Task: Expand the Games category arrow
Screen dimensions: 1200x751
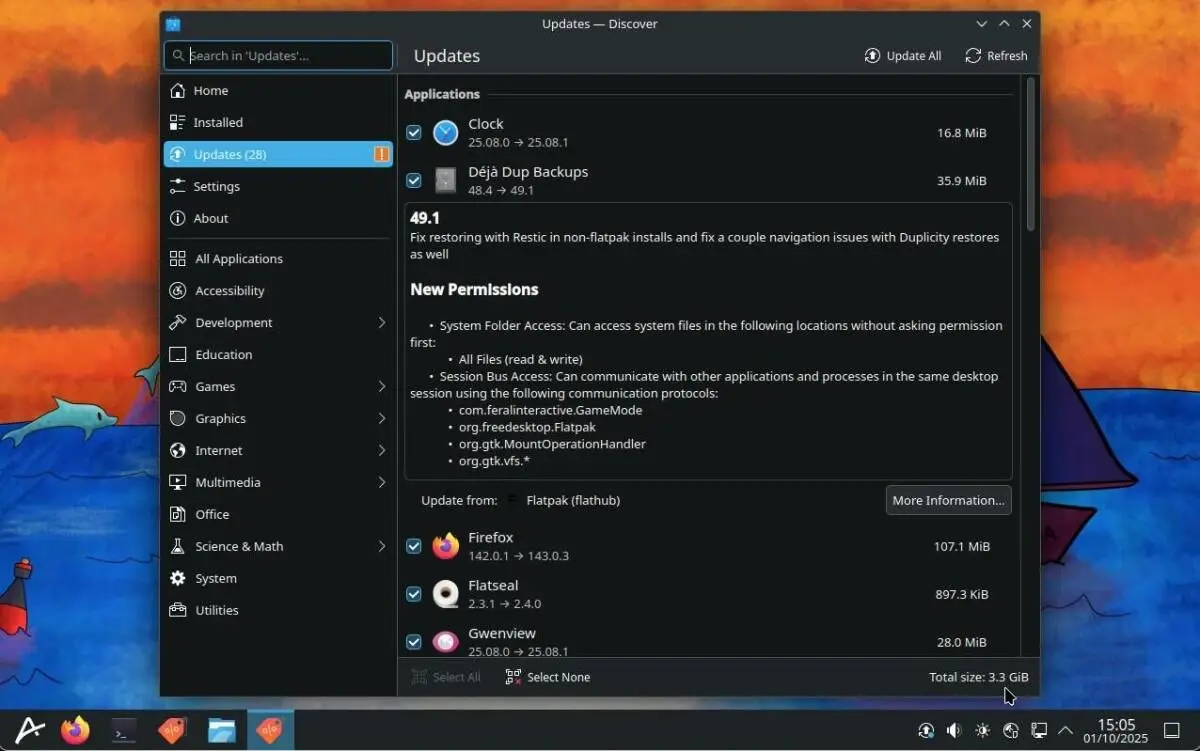Action: [382, 386]
